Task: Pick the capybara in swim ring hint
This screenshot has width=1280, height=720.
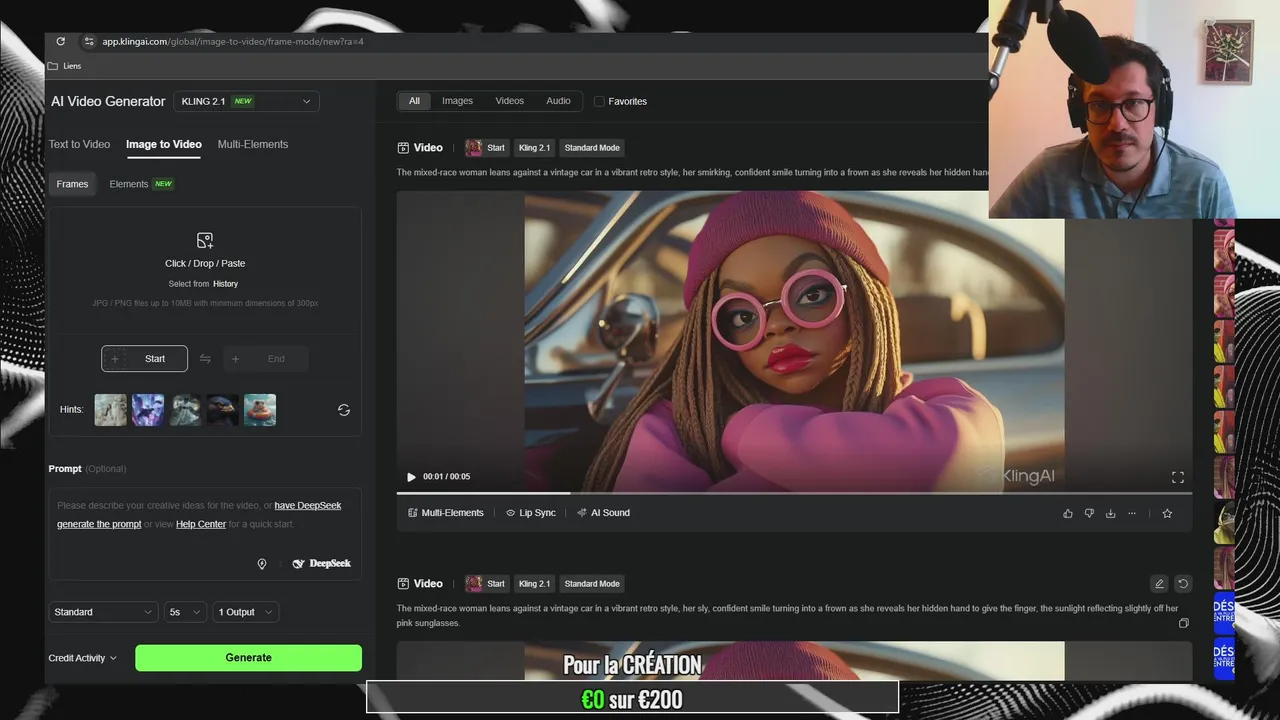Action: point(260,410)
